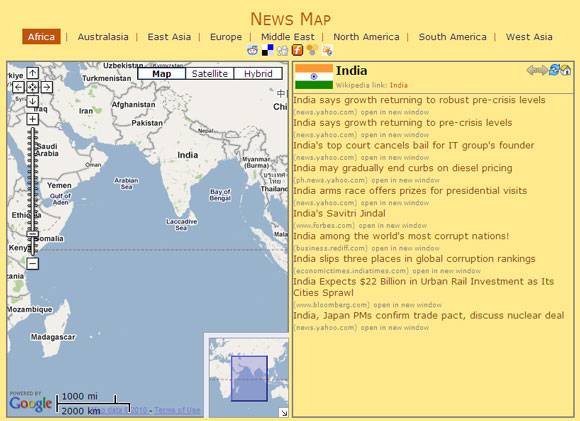
Task: Open the East Asia region tab
Action: 169,37
